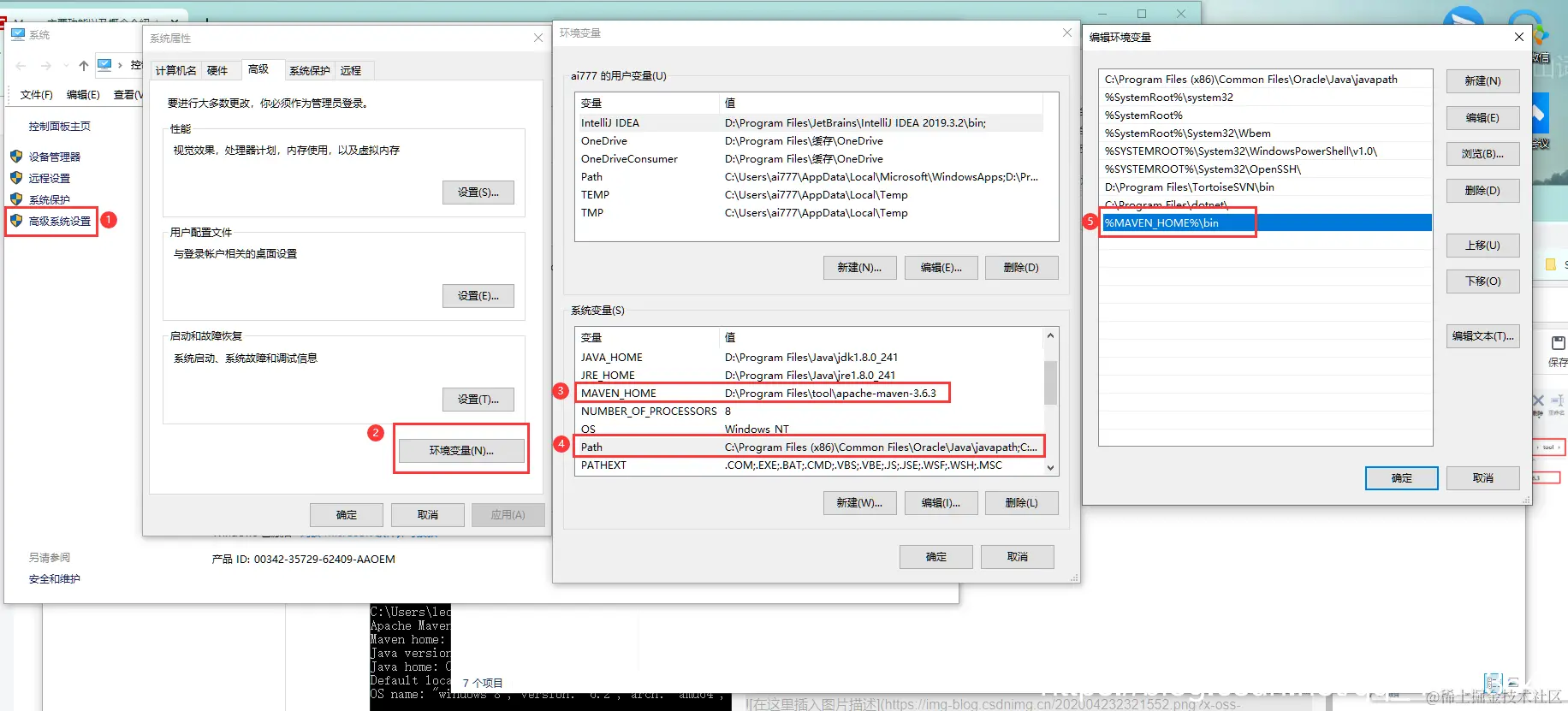Close the 系统属性 dialog

click(538, 38)
